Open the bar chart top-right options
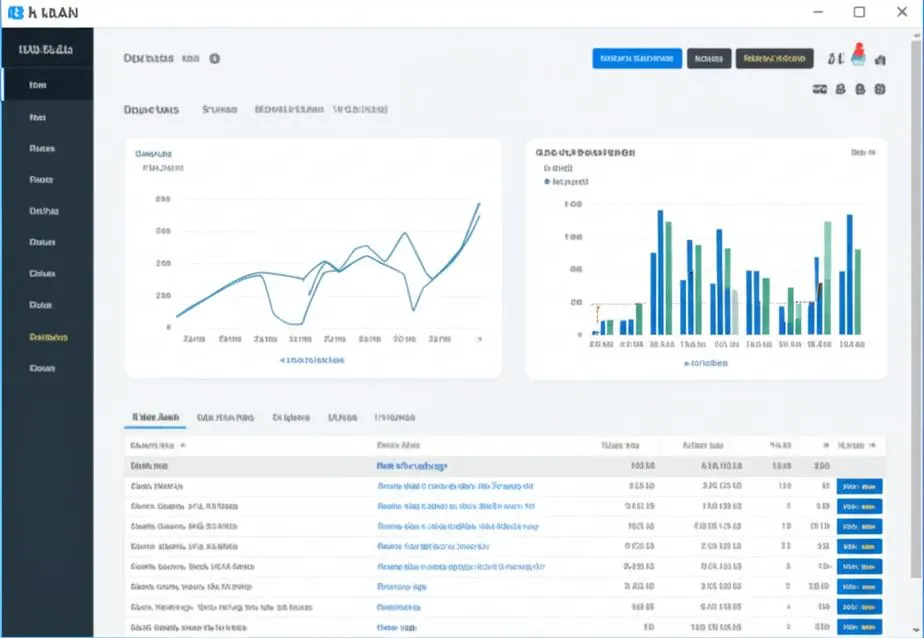The width and height of the screenshot is (924, 638). tap(863, 153)
